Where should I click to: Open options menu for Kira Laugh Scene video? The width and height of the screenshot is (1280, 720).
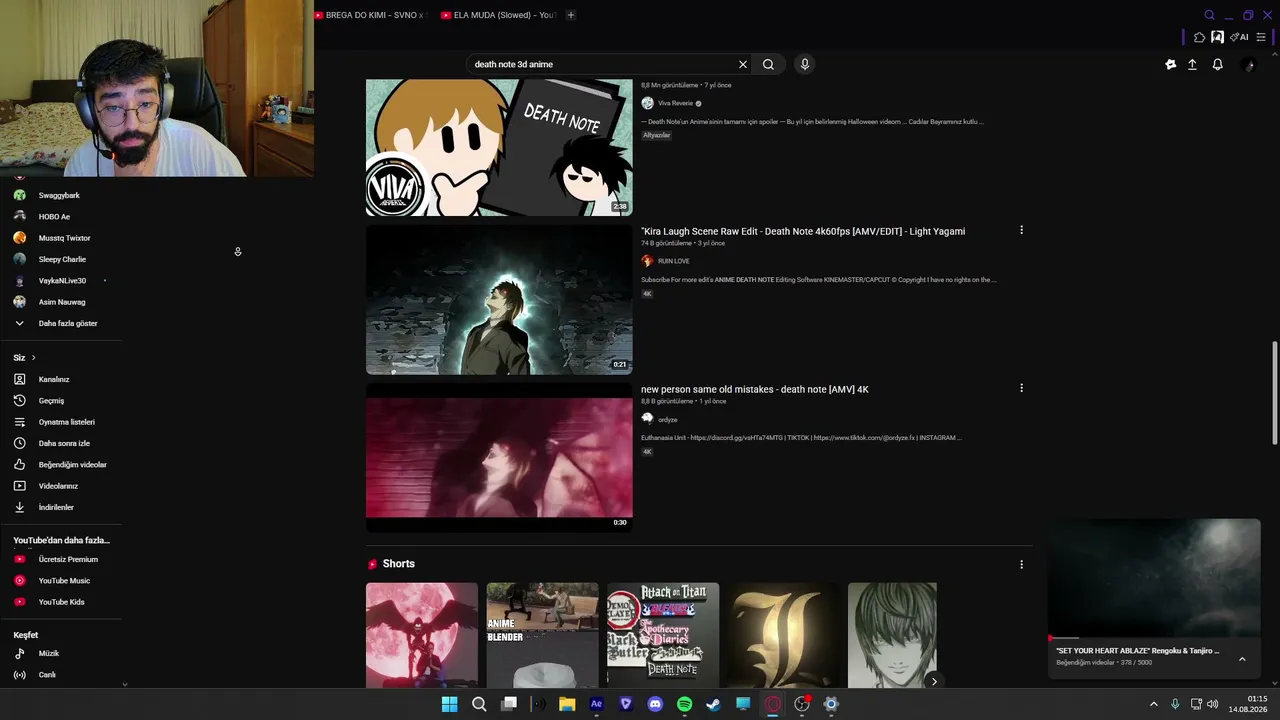(1021, 230)
